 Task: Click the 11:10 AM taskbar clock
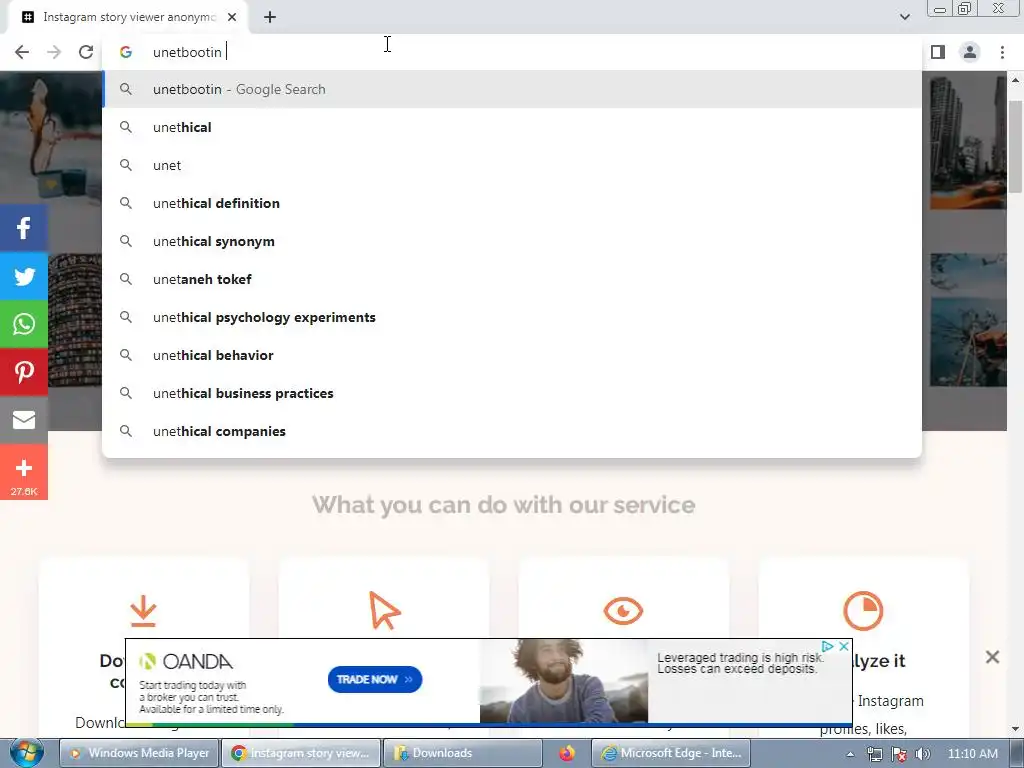tap(973, 754)
